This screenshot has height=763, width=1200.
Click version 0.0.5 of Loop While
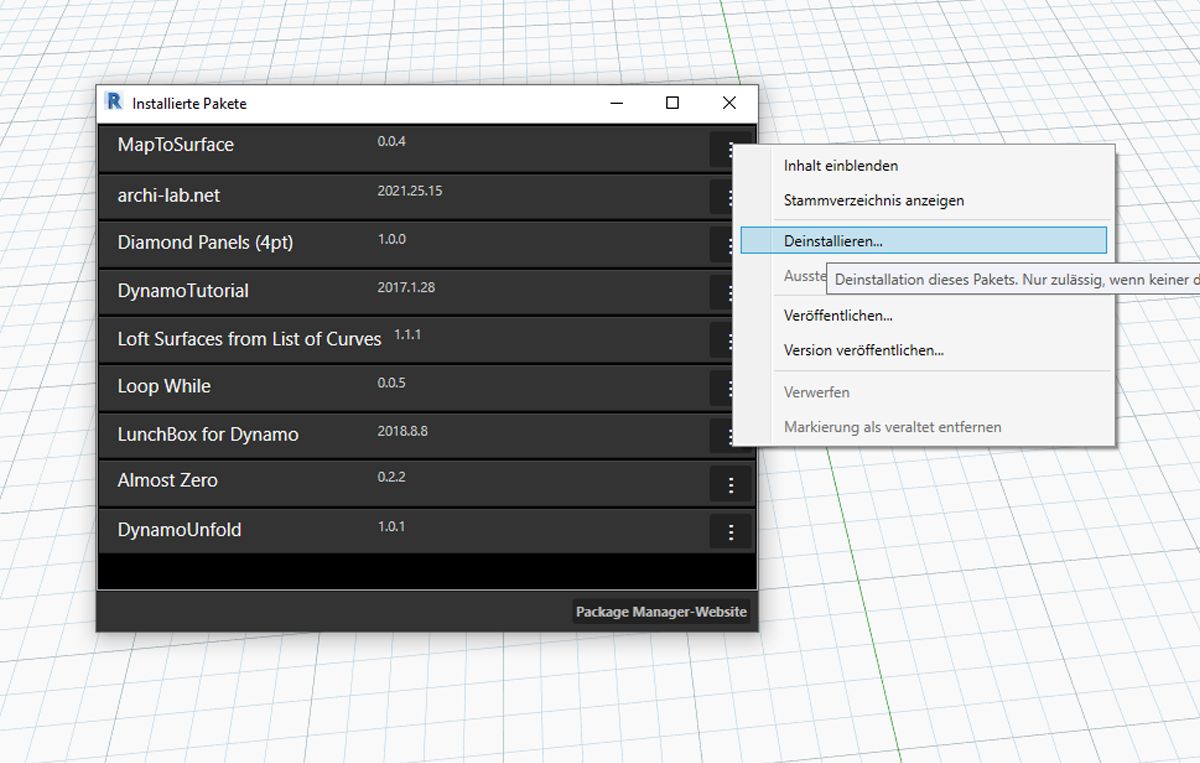point(391,383)
